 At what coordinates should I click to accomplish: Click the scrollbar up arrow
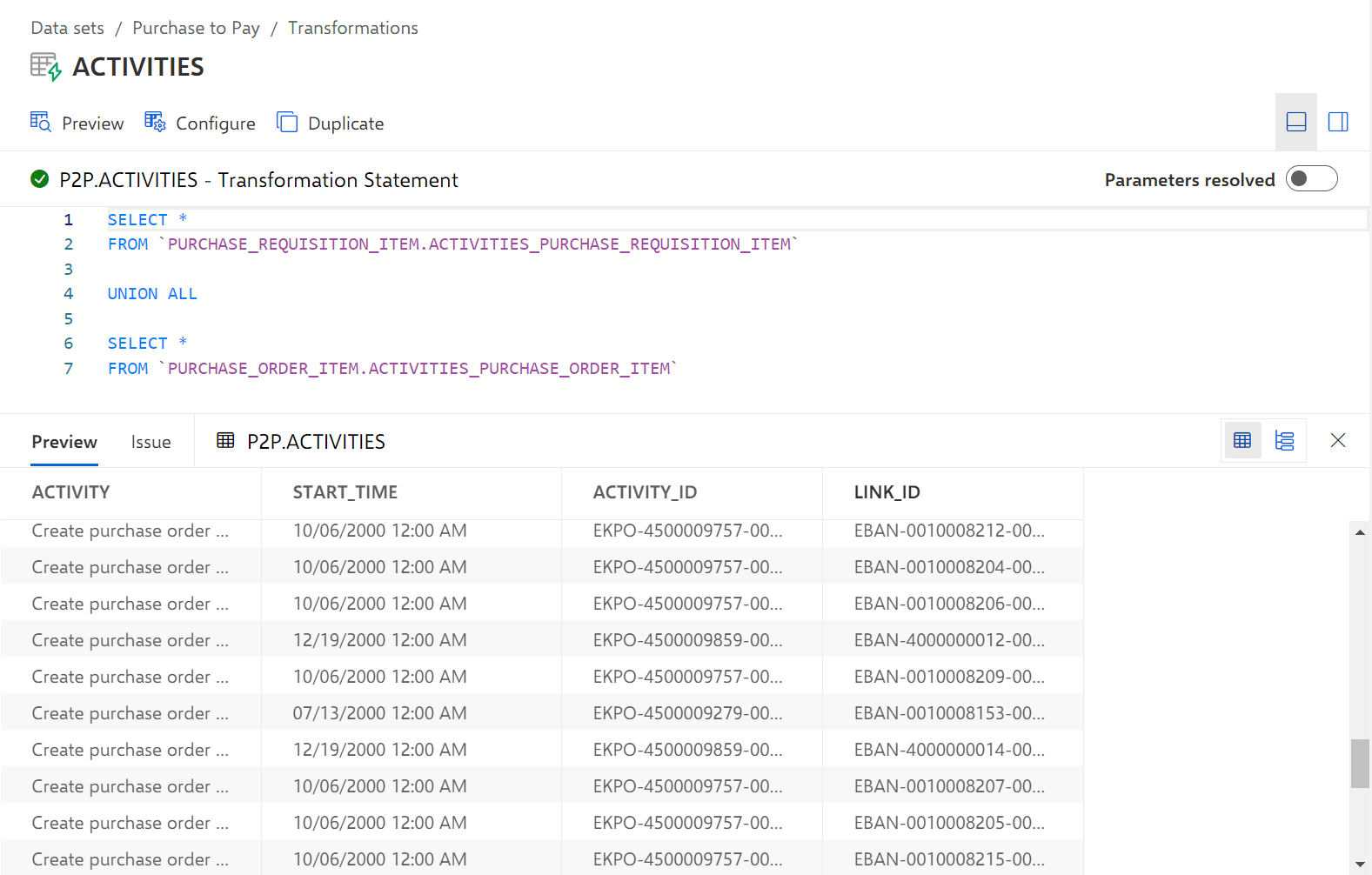(x=1360, y=532)
